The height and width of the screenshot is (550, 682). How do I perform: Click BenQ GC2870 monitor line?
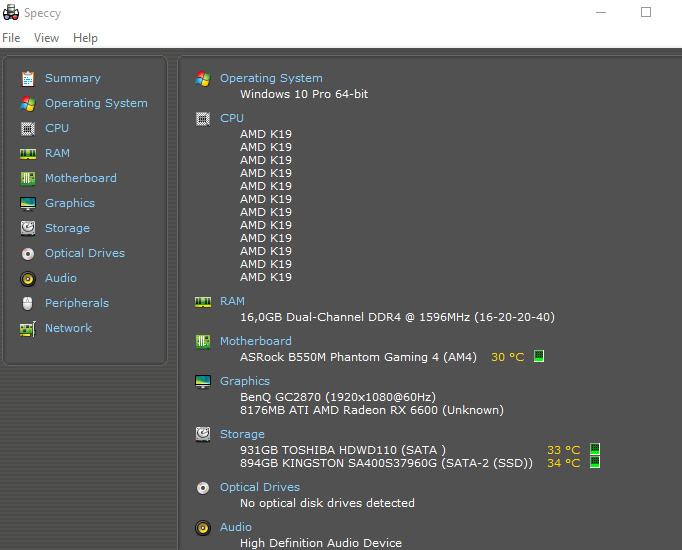pyautogui.click(x=338, y=397)
